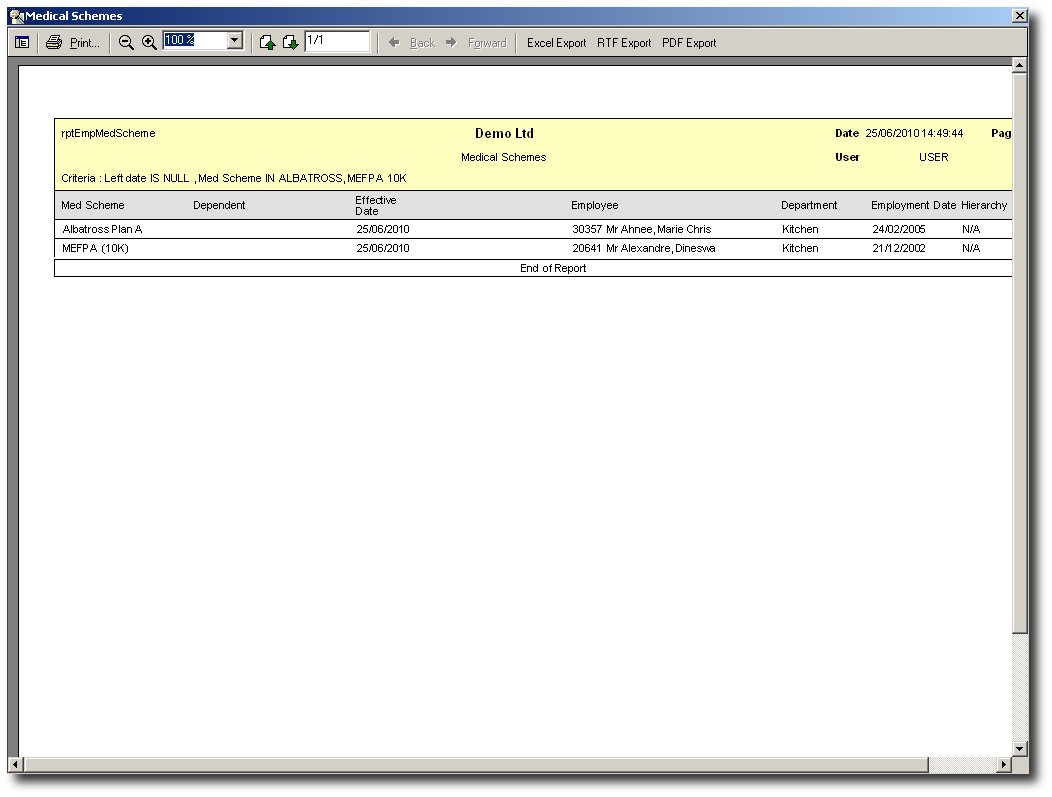Go to next page using down arrow icon
Screen dimensions: 1052x797
point(290,43)
